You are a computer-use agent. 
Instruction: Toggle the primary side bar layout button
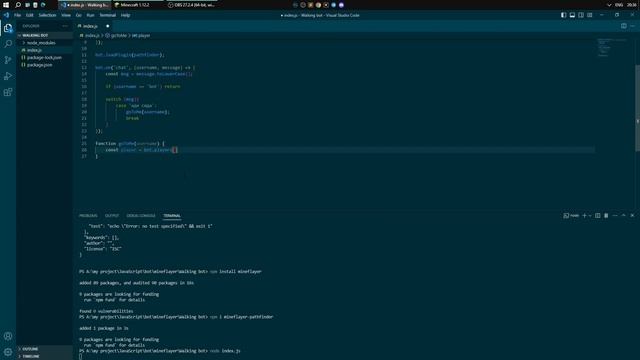pos(563,15)
